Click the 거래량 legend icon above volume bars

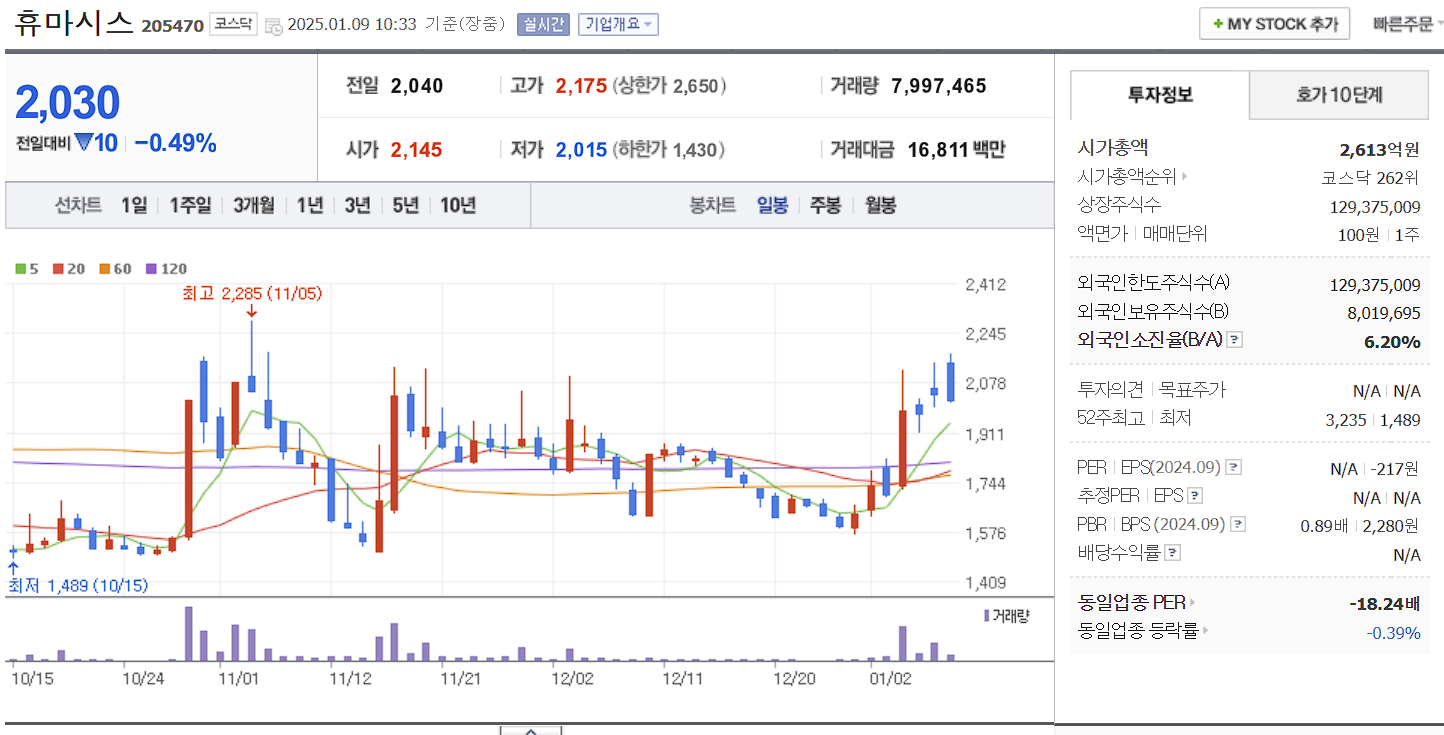point(987,613)
